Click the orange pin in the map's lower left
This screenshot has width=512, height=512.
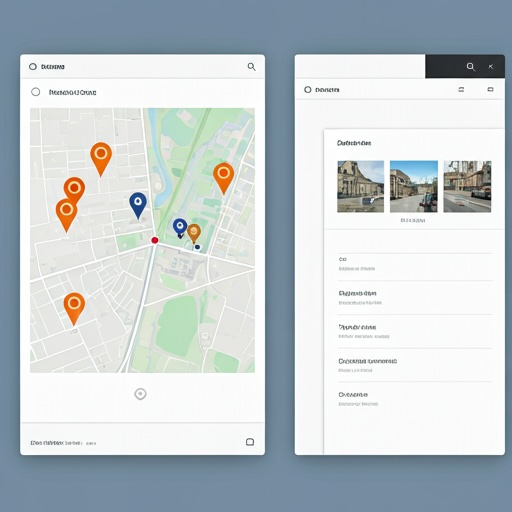tap(74, 308)
